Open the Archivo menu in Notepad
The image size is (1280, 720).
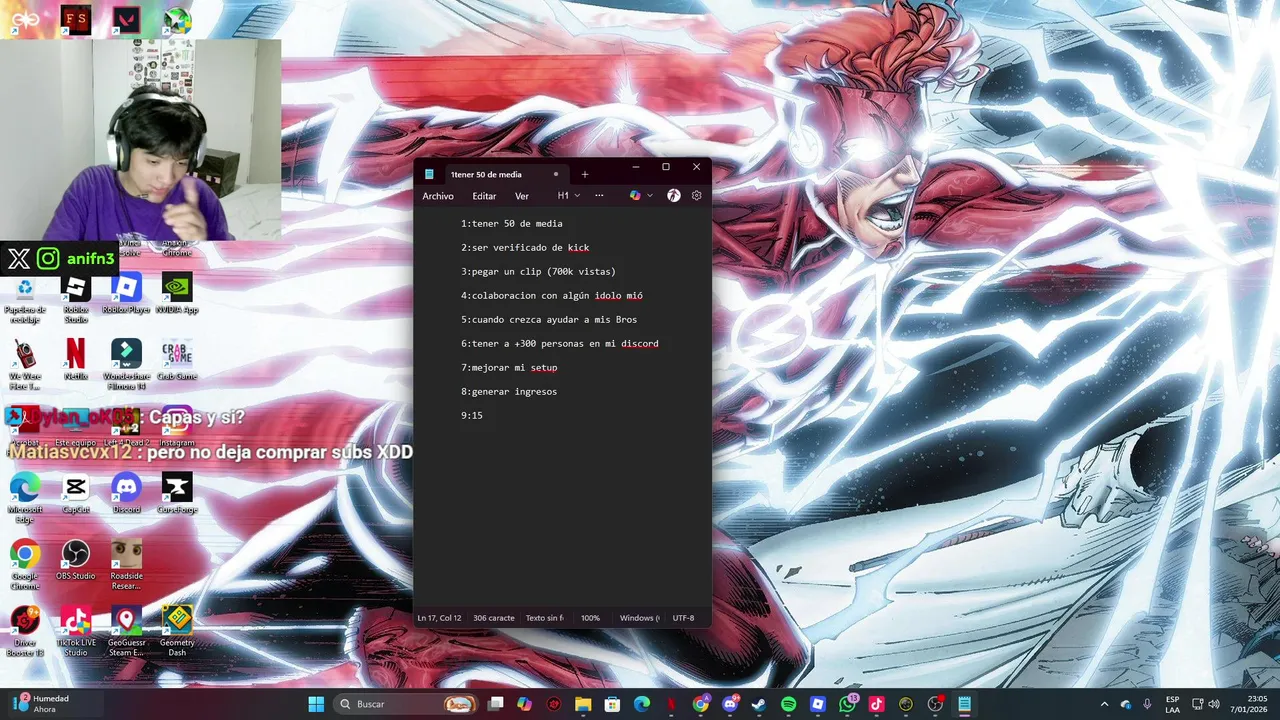(438, 196)
